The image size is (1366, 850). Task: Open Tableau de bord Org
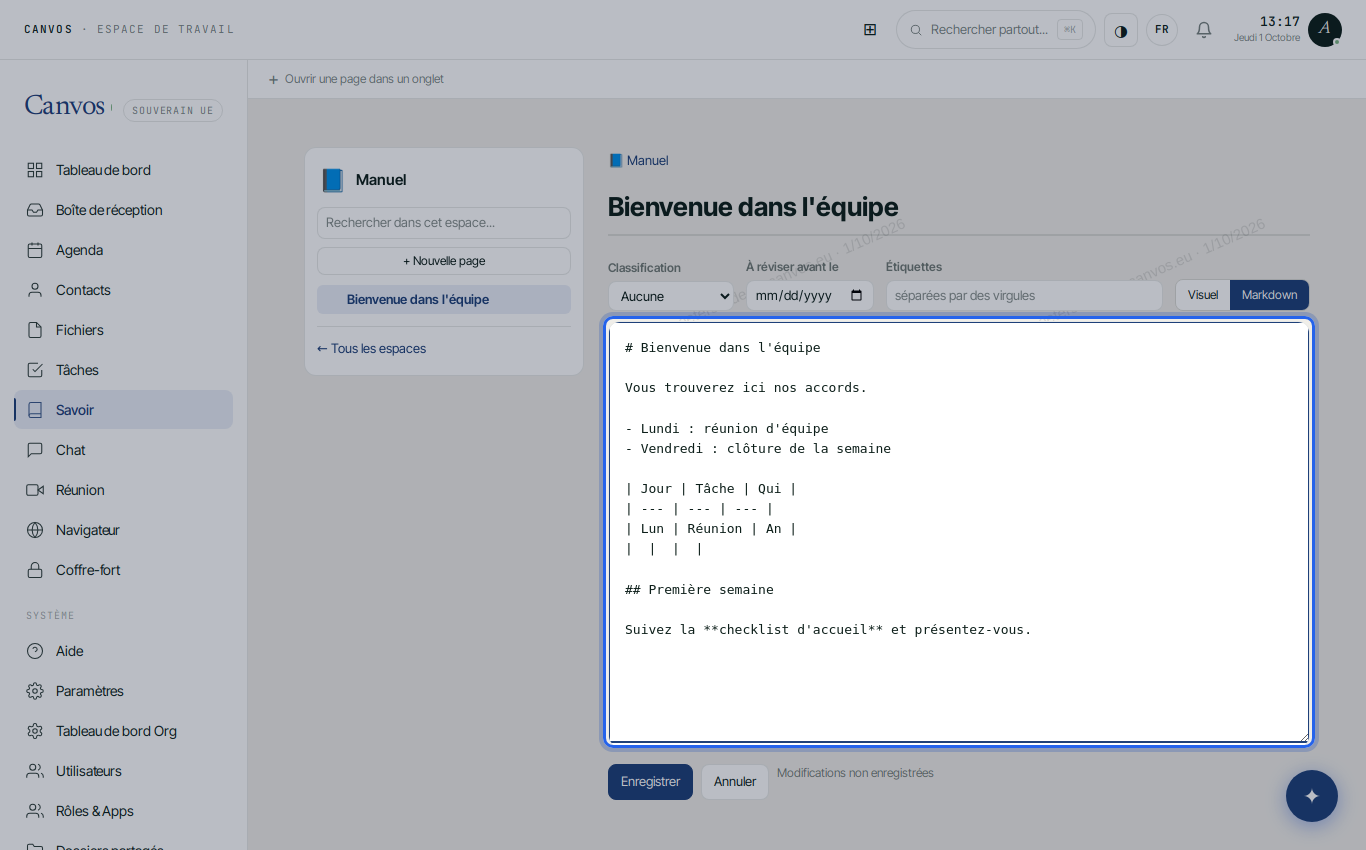123,731
